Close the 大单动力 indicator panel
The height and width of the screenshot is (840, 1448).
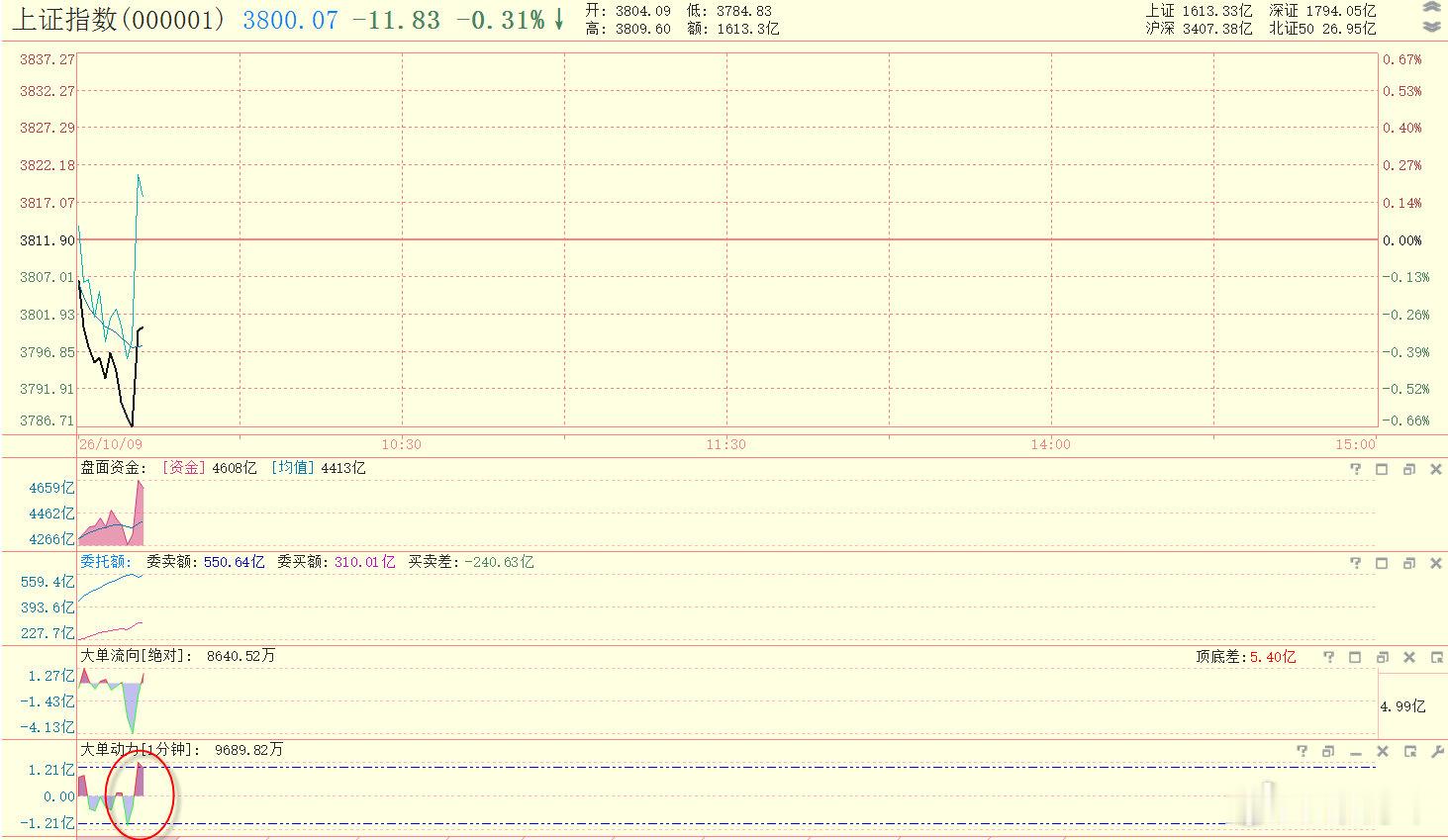click(x=1383, y=752)
